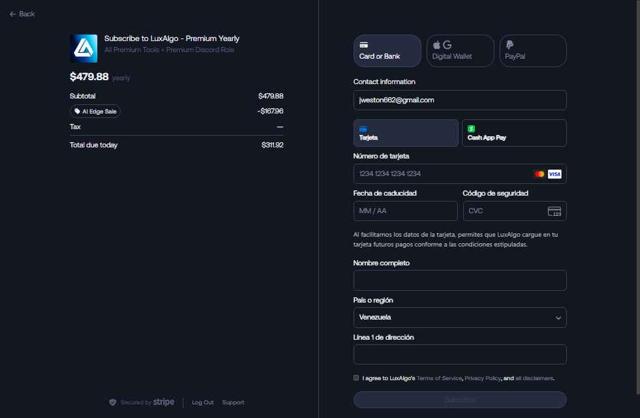Viewport: 640px width, 418px height.
Task: Click the tag icon in AI Edge Sale
Action: [x=77, y=111]
